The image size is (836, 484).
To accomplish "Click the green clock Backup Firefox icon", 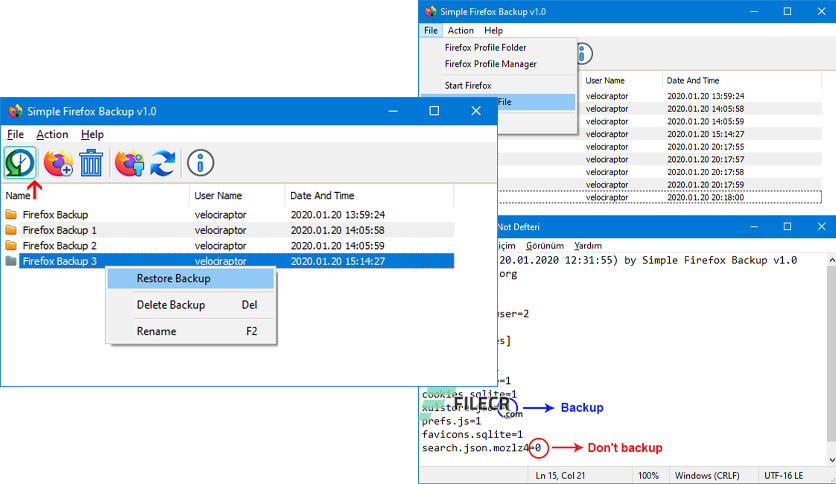I will [20, 163].
